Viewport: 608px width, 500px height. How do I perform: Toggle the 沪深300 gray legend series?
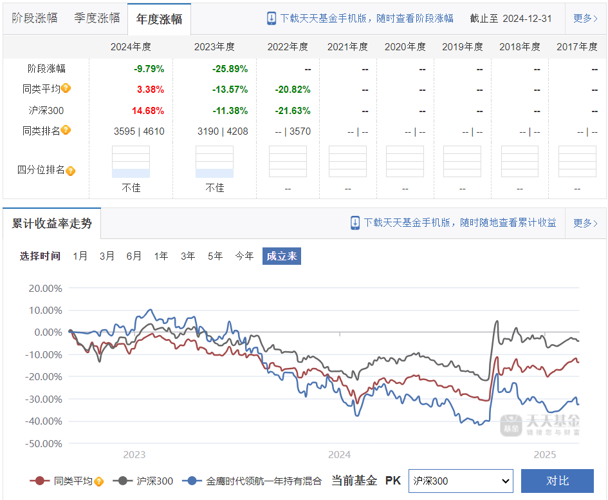[x=143, y=481]
